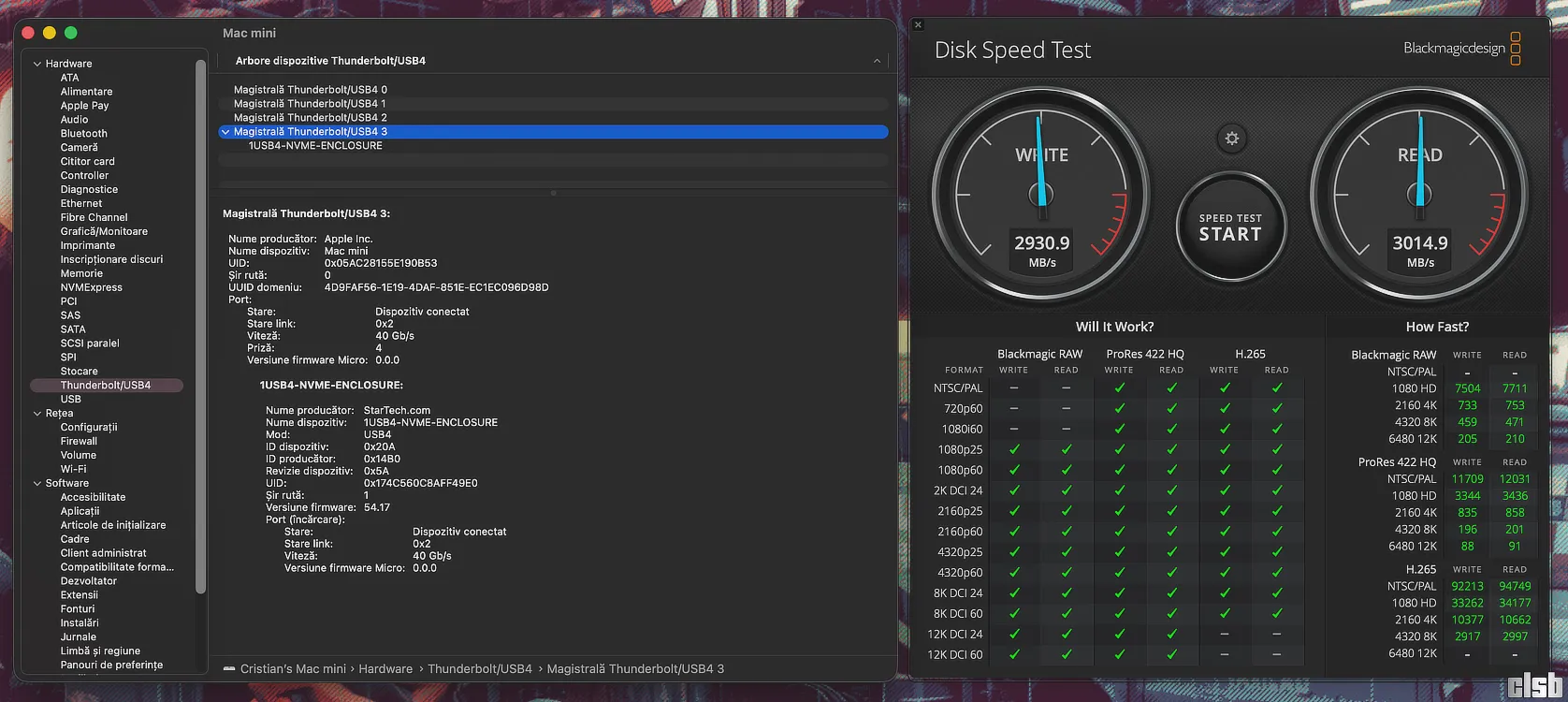Select USB in the Hardware list
The width and height of the screenshot is (1568, 702).
click(70, 399)
